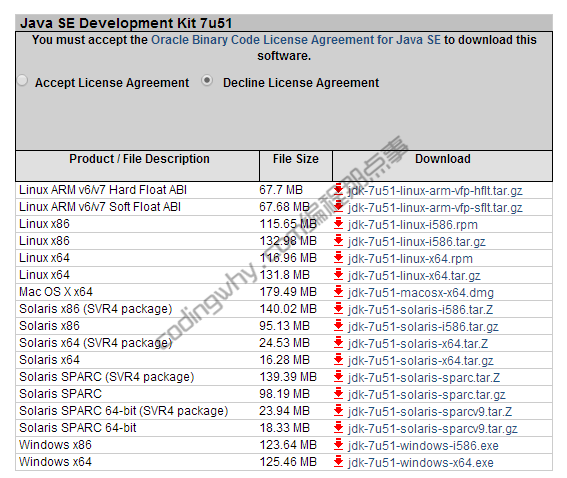Click download arrow for jdk-7u51-linux-arm-vfp-hflt.tar.gz
Image resolution: width=567 pixels, height=478 pixels.
pos(338,189)
